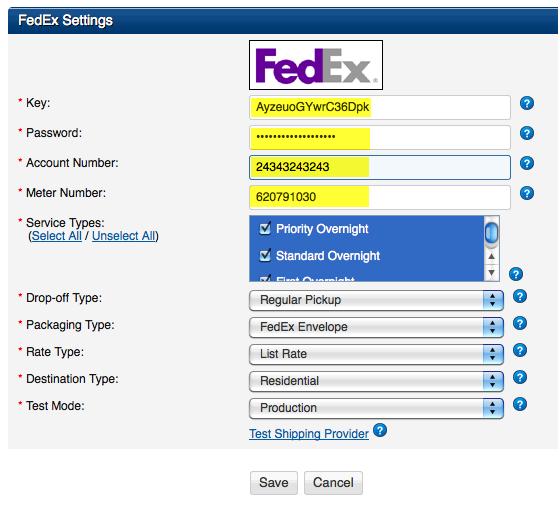This screenshot has height=510, width=558.
Task: Open help icon for Destination Type
Action: [520, 377]
